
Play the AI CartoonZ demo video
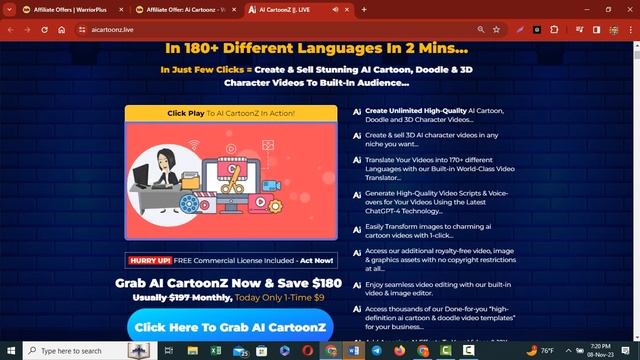[231, 181]
